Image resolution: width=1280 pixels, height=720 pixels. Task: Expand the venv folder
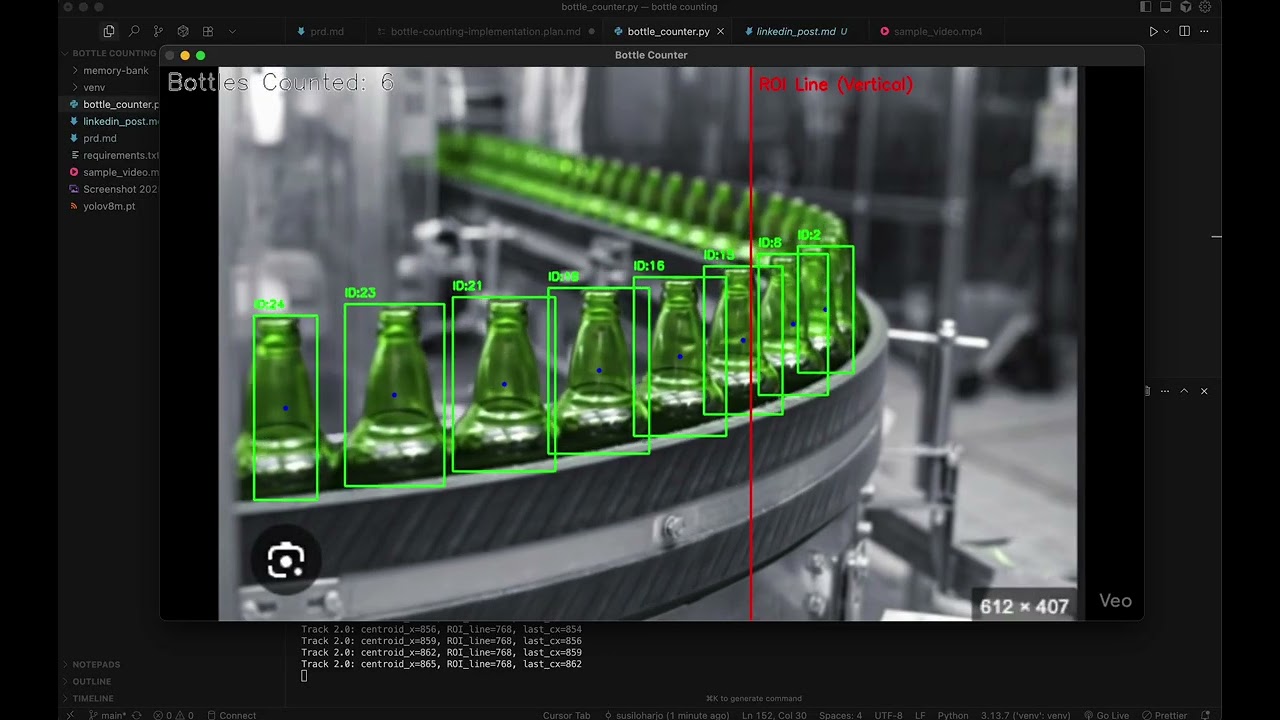click(109, 87)
